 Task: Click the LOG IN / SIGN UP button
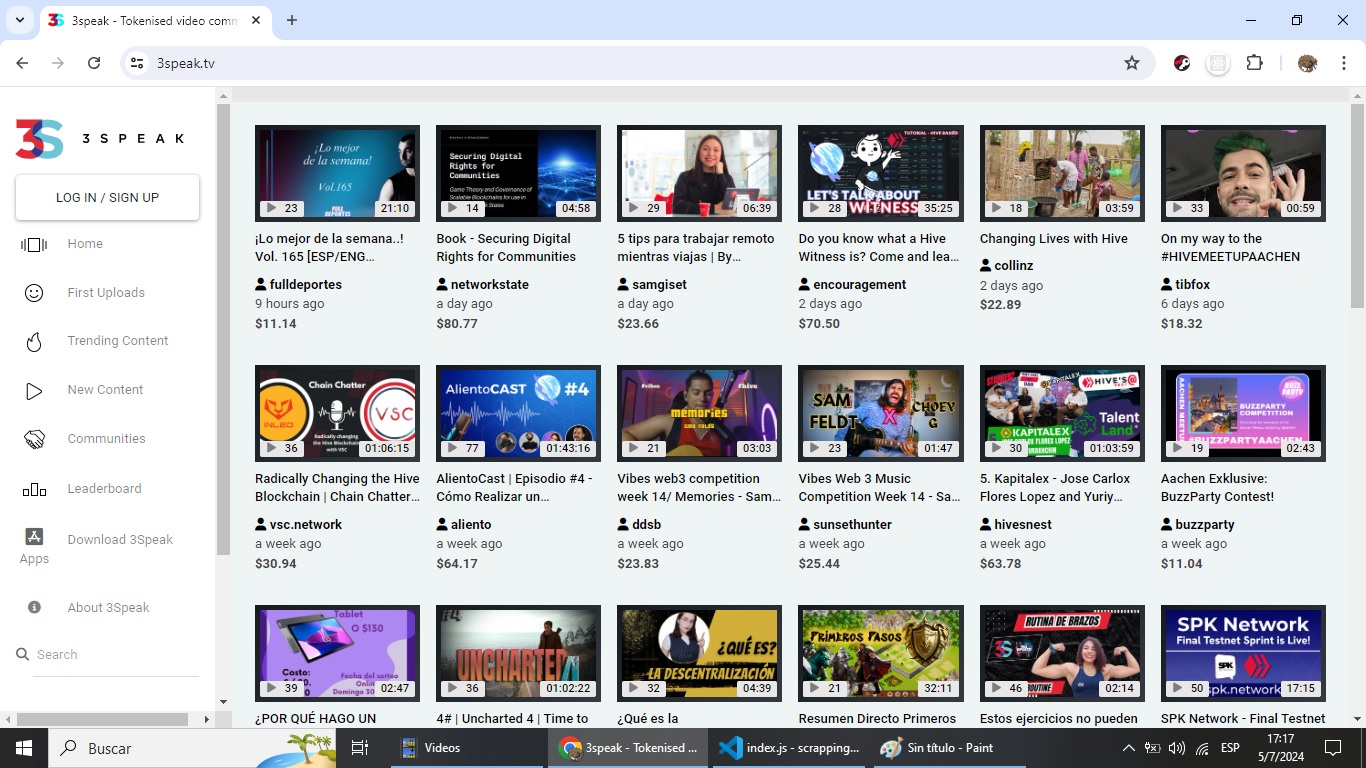tap(107, 198)
